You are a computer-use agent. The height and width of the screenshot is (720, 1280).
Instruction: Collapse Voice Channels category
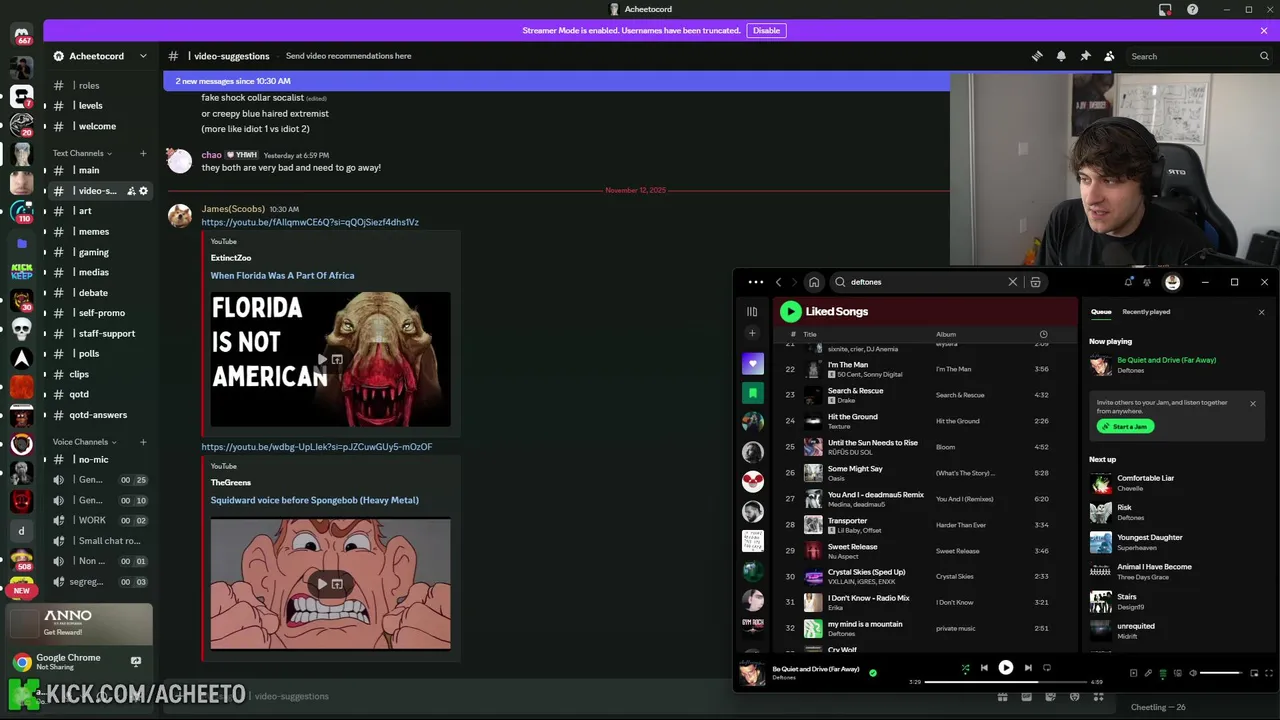click(85, 442)
